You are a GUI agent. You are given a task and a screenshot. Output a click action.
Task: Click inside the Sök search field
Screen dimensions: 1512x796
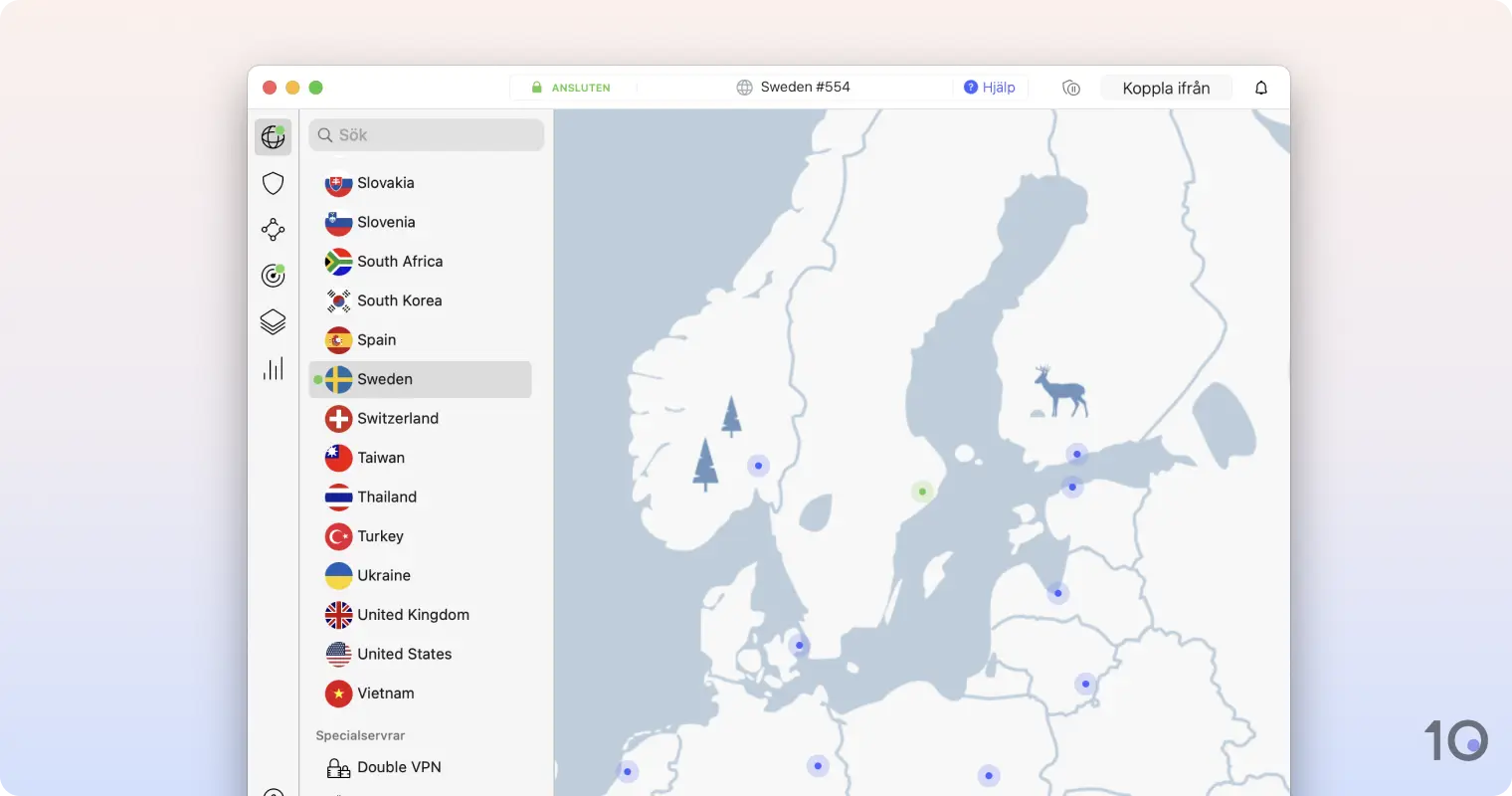426,134
